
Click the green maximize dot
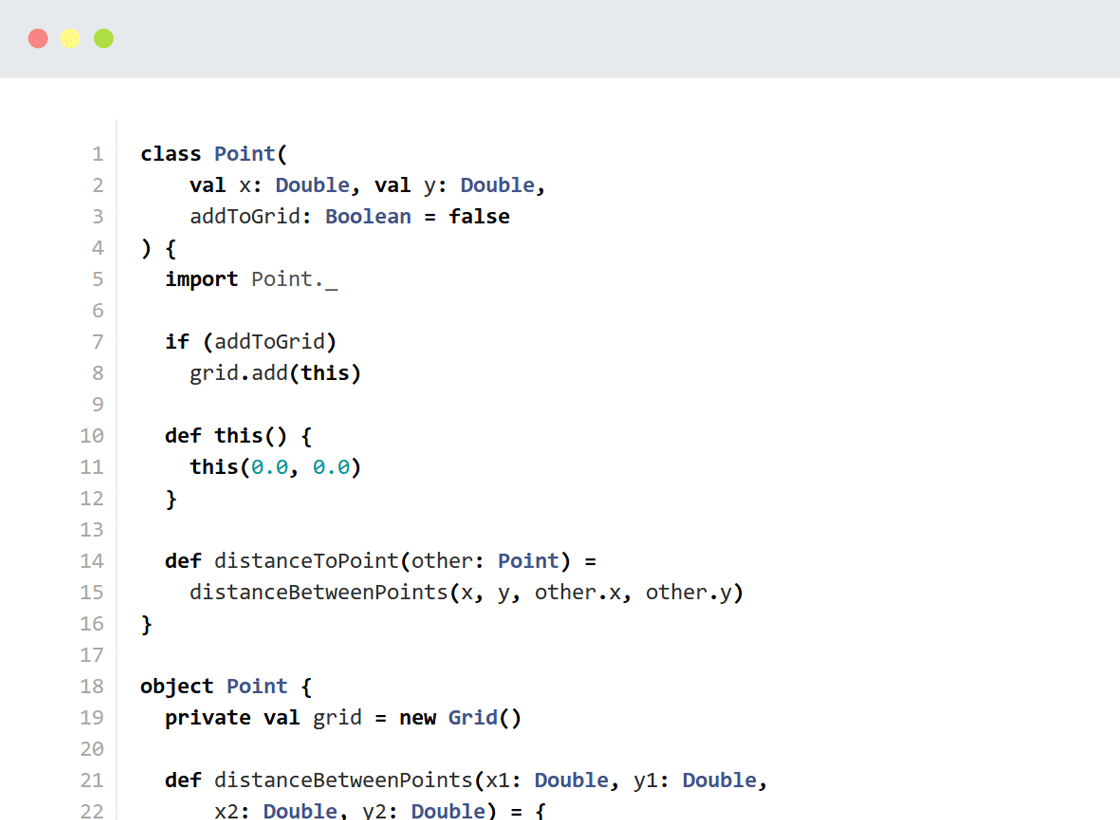click(x=103, y=39)
